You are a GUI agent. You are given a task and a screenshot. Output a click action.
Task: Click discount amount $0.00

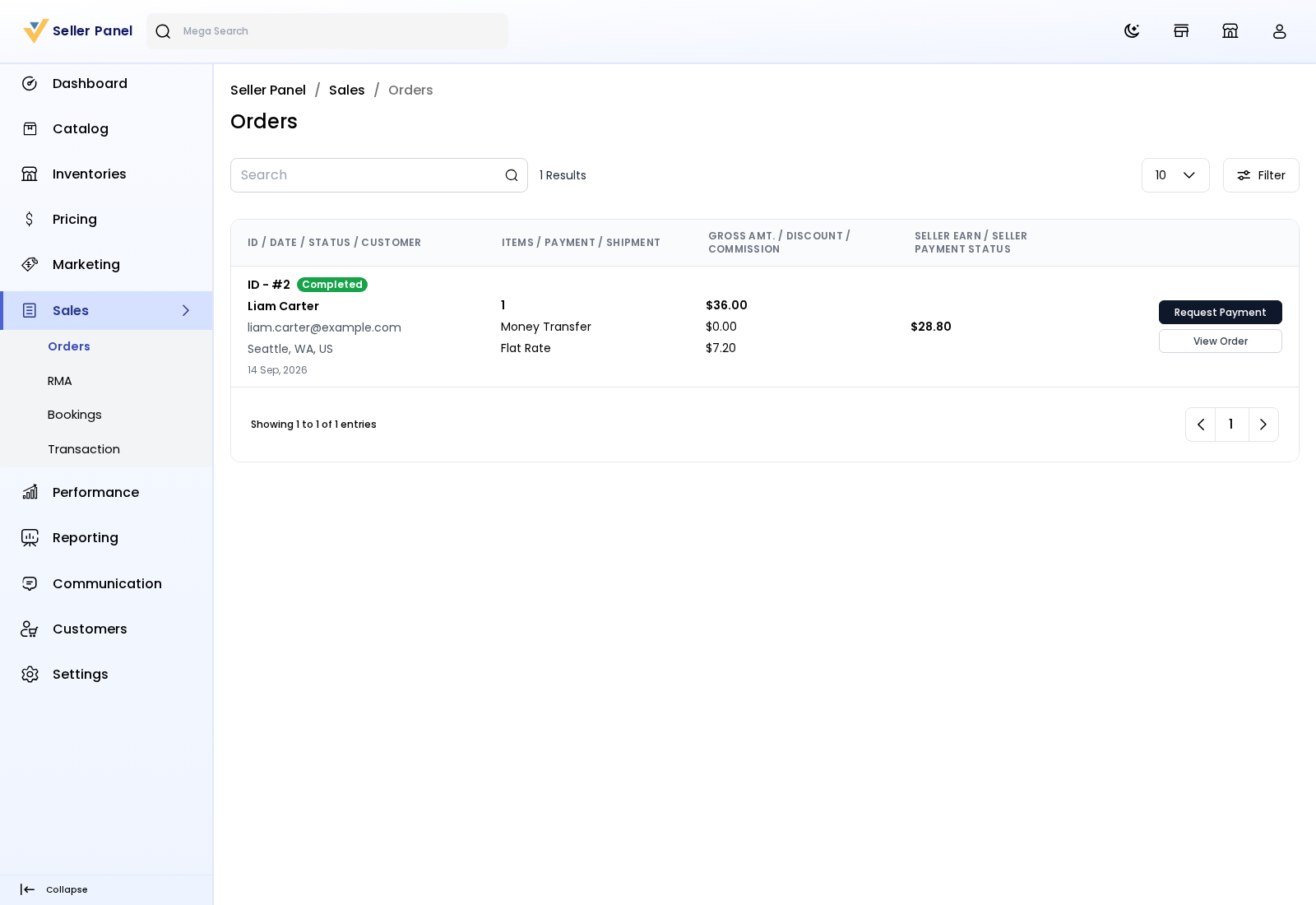(721, 327)
